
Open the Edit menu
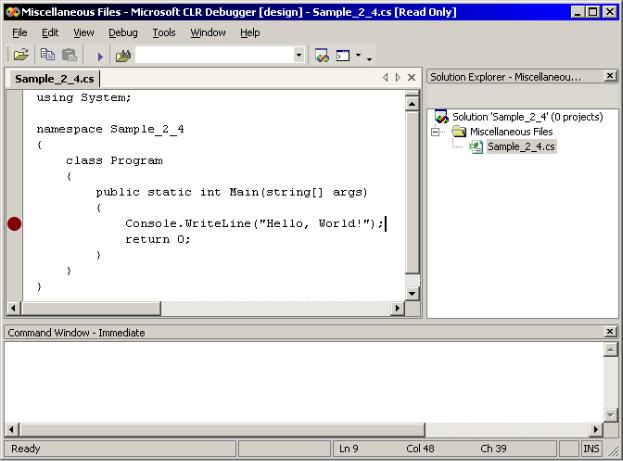coord(50,33)
